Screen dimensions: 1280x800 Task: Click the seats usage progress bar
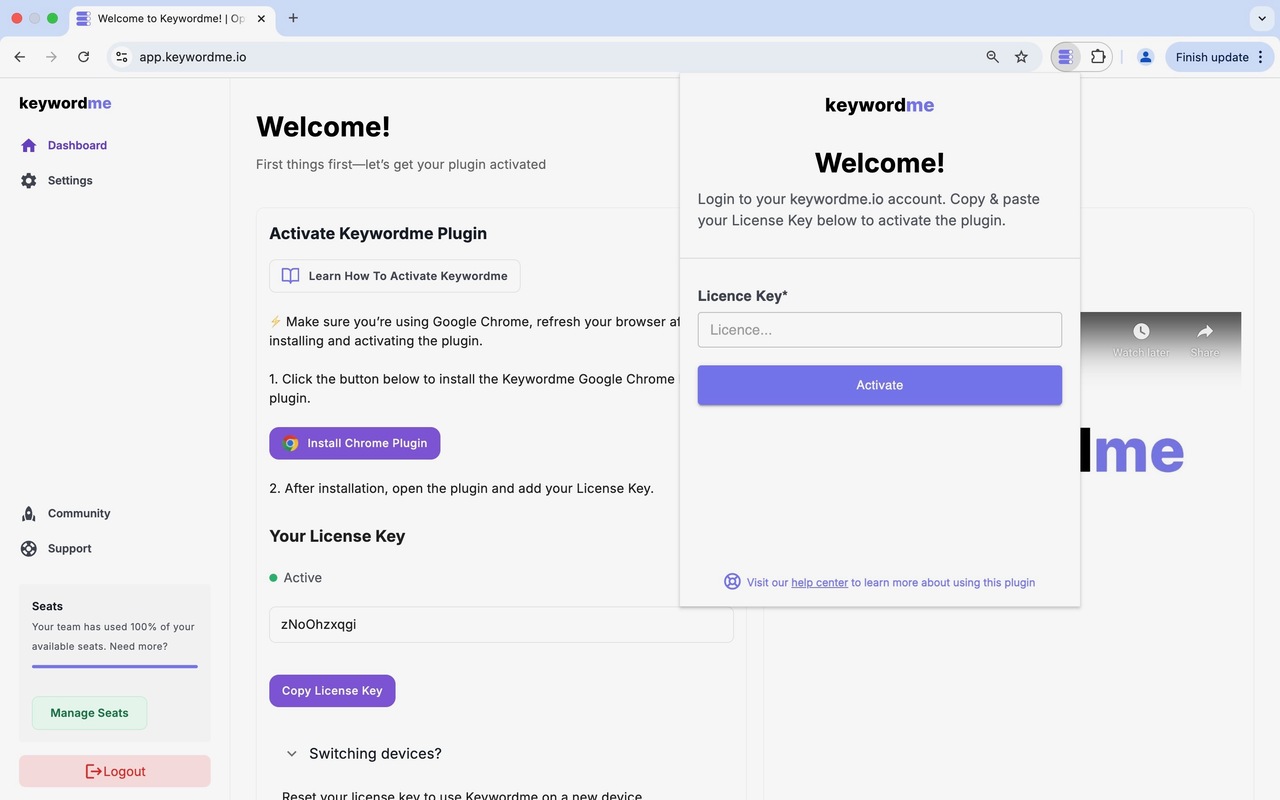114,666
